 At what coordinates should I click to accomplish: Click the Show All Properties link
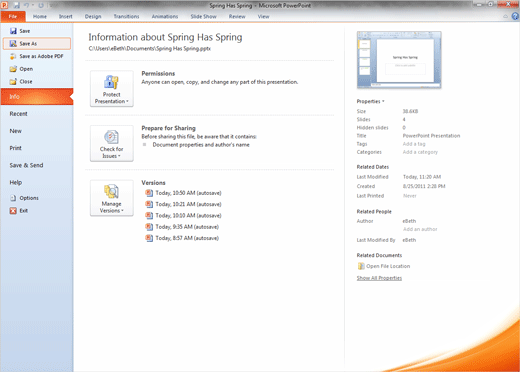[379, 278]
